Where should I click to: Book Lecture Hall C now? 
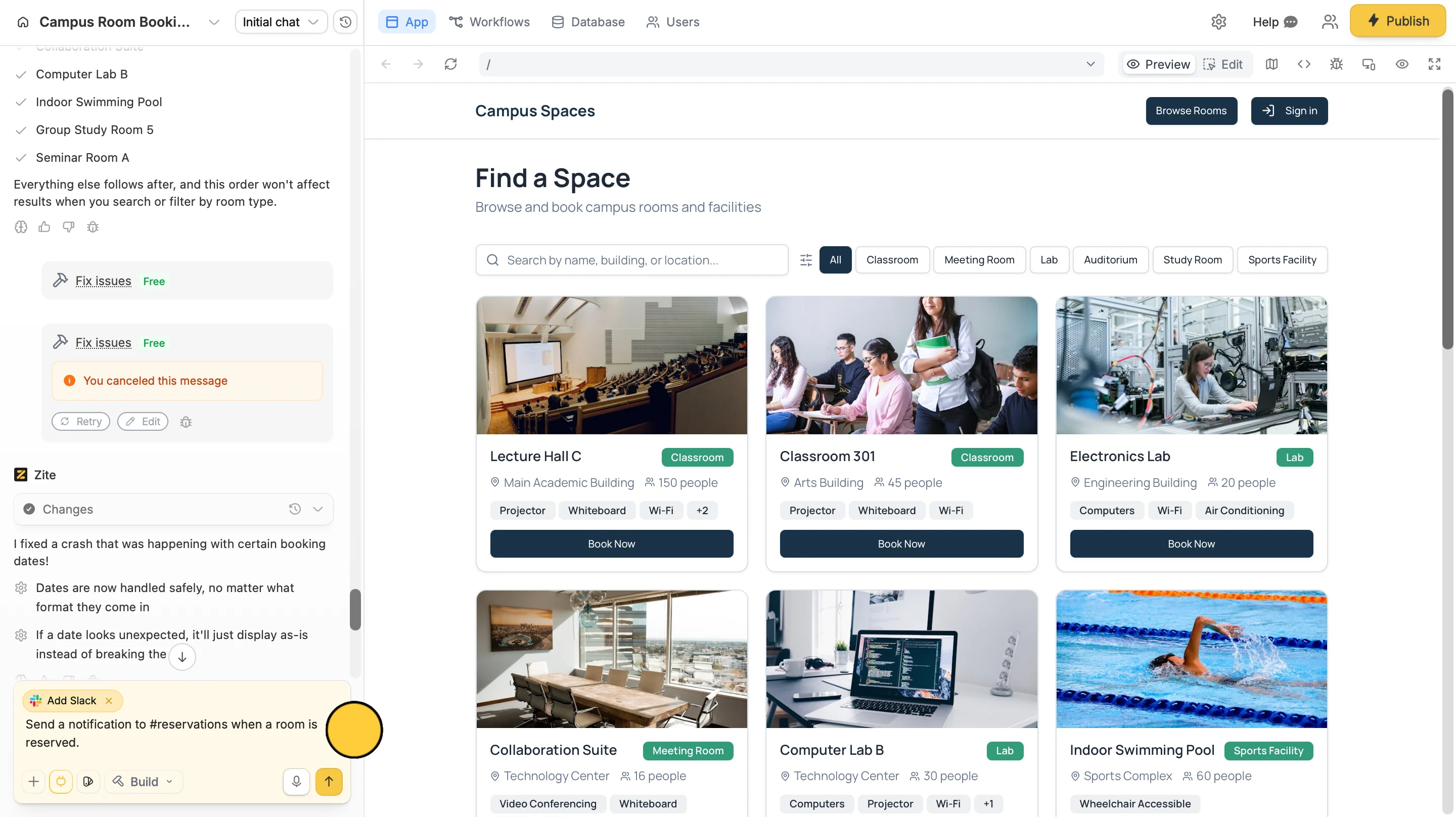click(x=612, y=544)
